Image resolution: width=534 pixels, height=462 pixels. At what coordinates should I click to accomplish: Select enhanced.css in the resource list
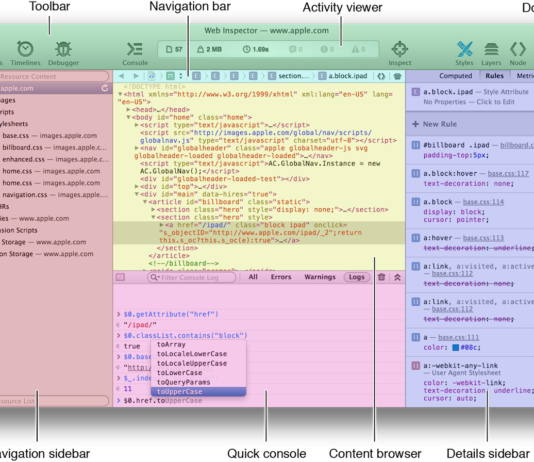tap(56, 159)
